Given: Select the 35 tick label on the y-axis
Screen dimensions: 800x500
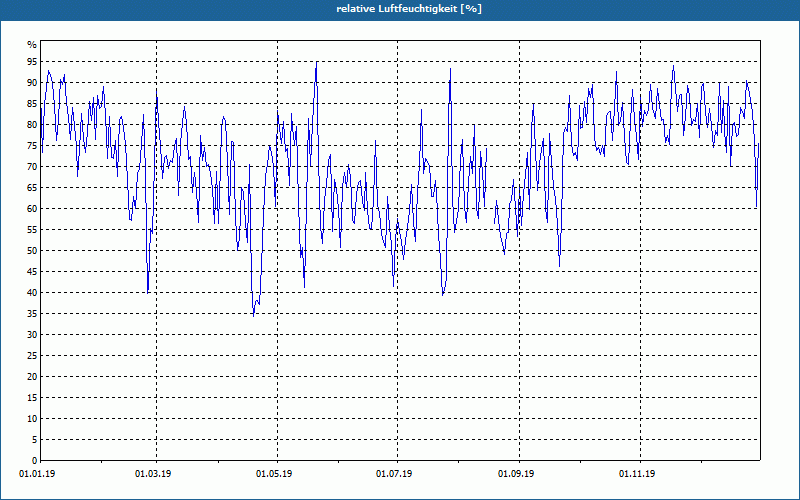Looking at the screenshot, I should pos(31,314).
